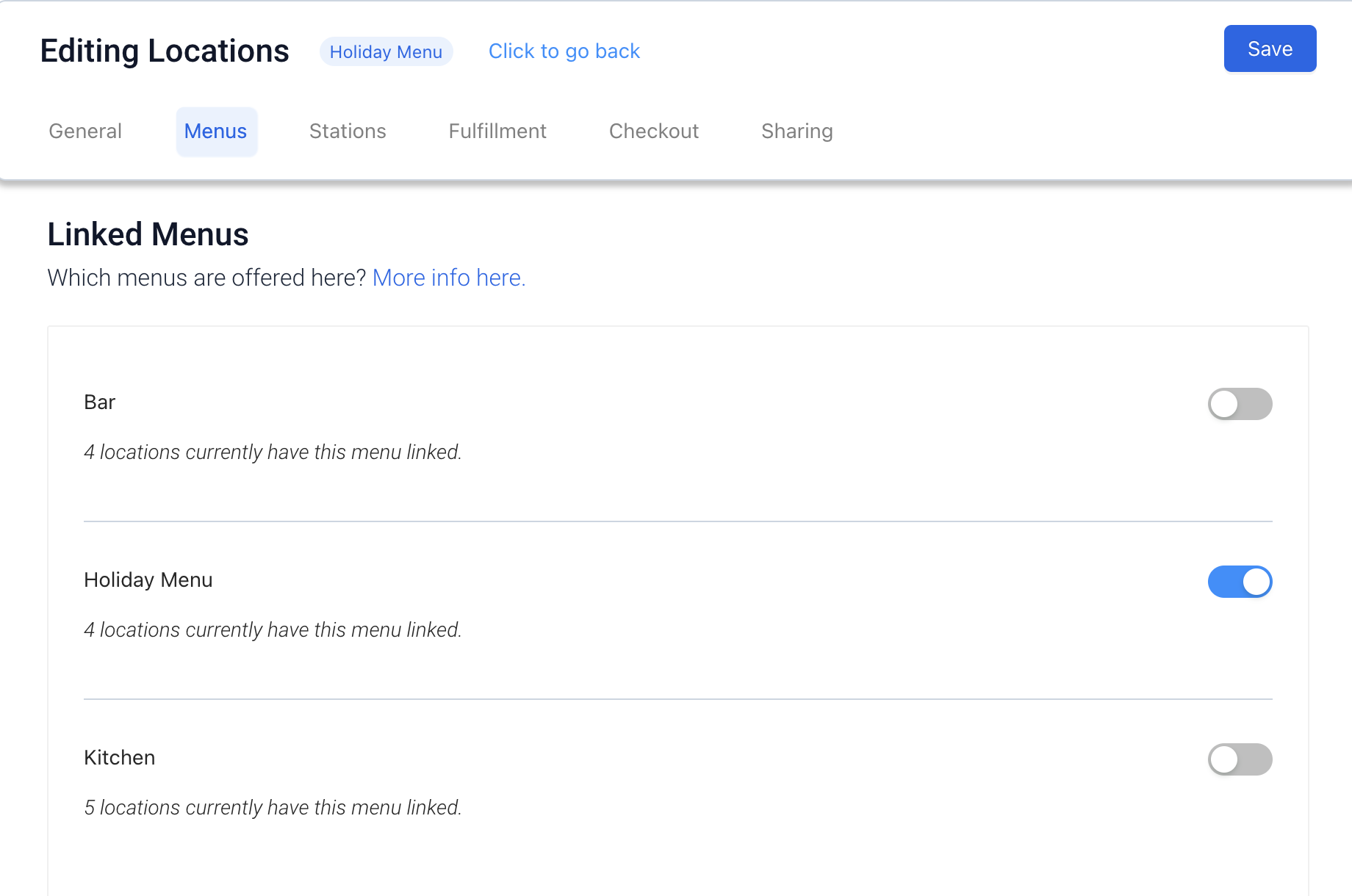The height and width of the screenshot is (896, 1352).
Task: Click the 'Holiday Menu' row label
Action: coord(148,580)
